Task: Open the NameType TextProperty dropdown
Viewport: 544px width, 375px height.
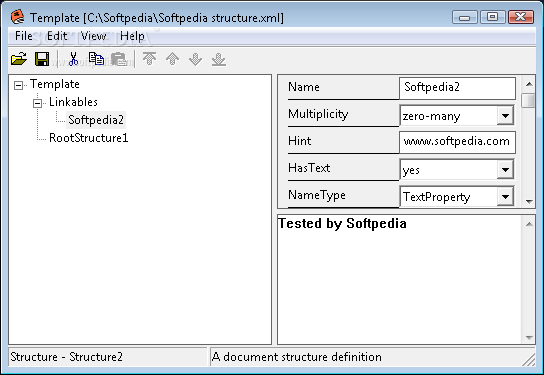Action: pos(505,197)
